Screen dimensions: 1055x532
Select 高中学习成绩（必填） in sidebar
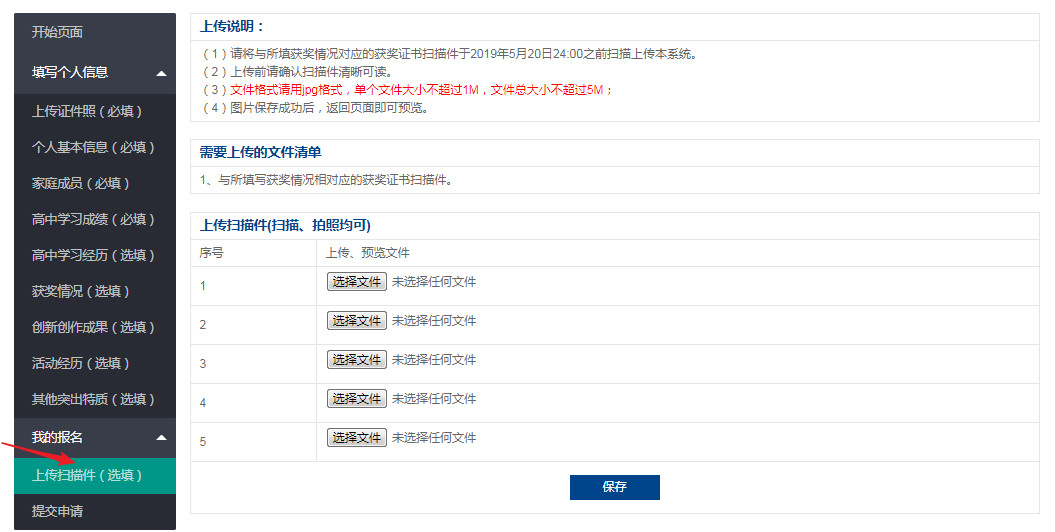[95, 219]
